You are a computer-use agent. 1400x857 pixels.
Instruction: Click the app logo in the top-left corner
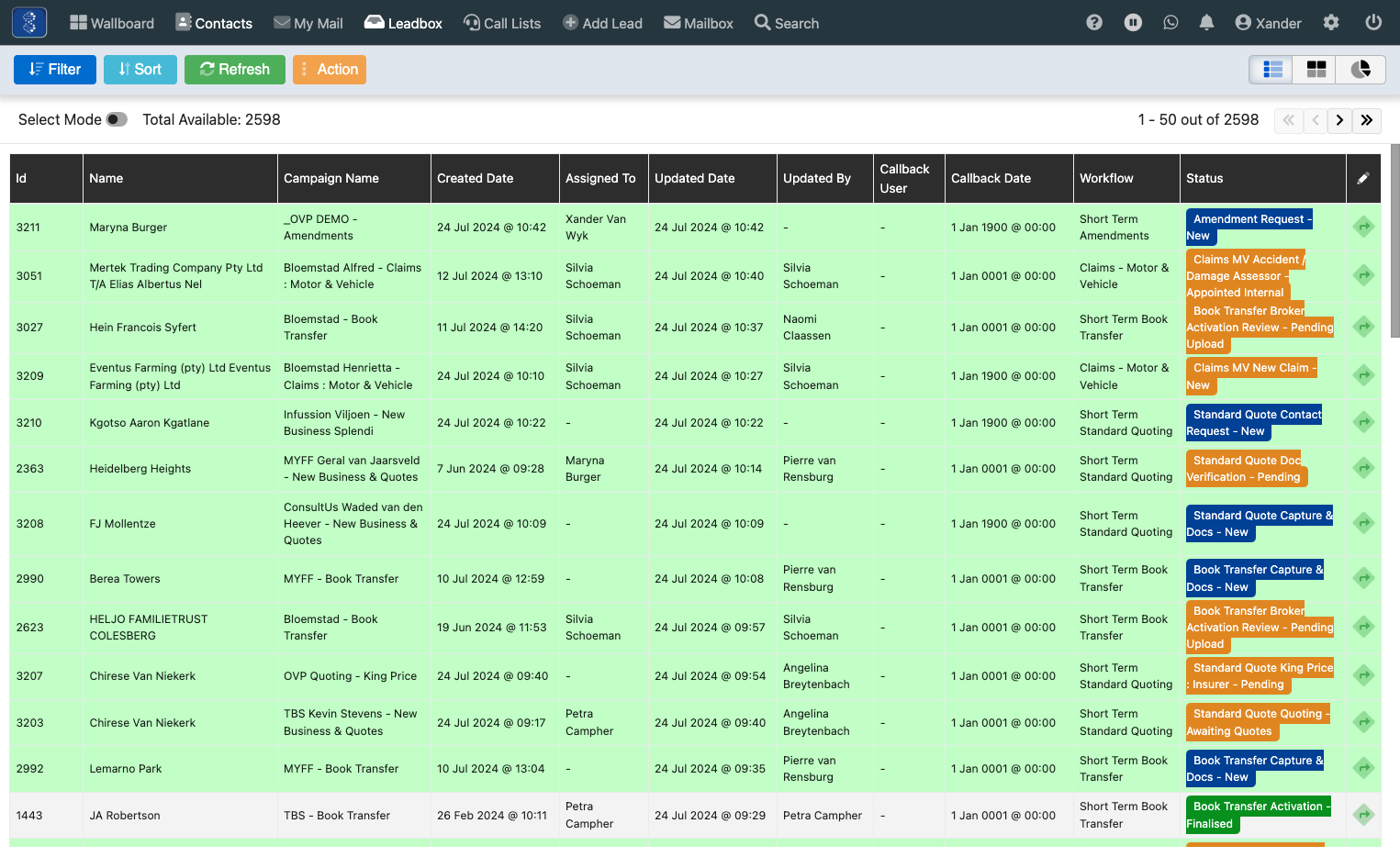point(29,22)
